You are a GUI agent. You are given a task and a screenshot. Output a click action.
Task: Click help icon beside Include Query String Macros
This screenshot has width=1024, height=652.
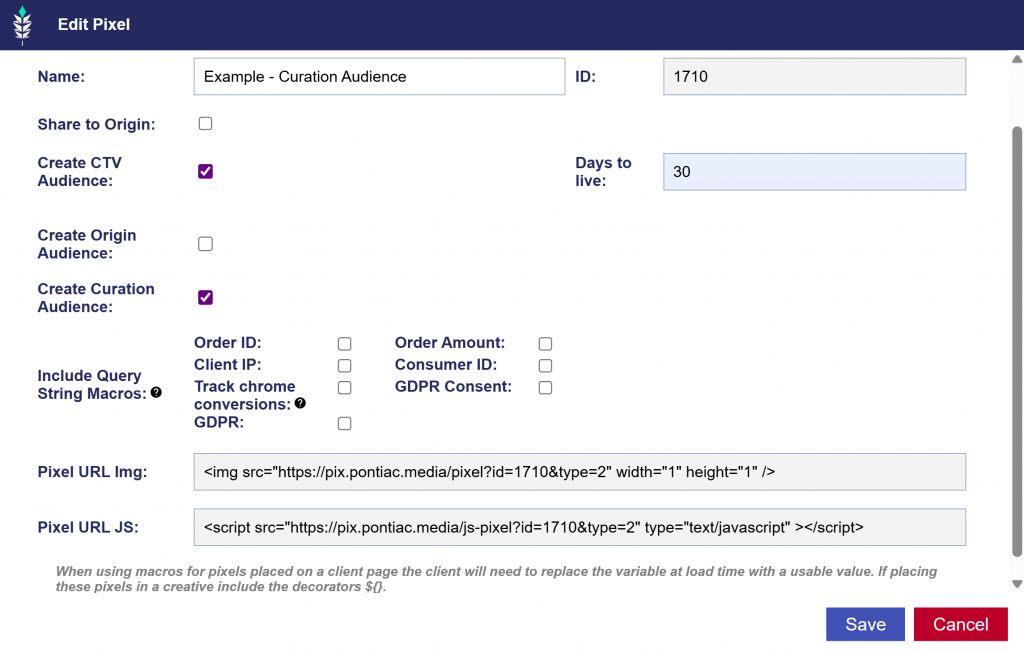(157, 394)
